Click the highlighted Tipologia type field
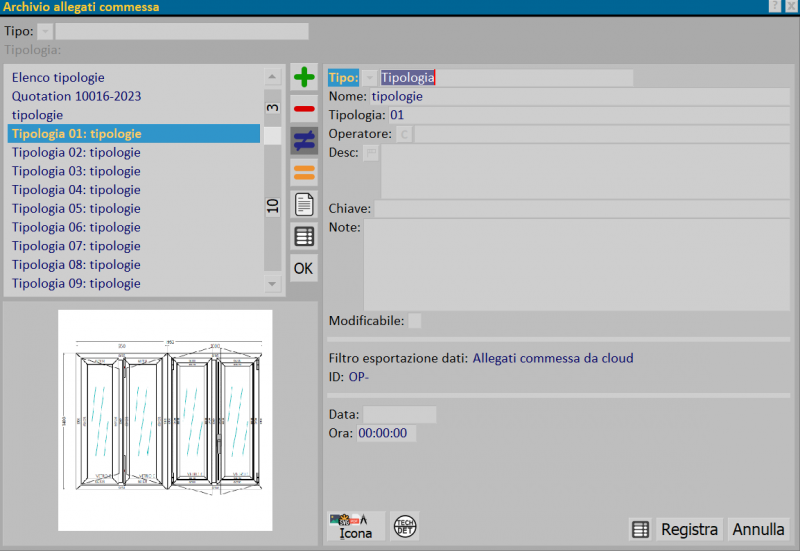The height and width of the screenshot is (551, 800). (x=507, y=78)
